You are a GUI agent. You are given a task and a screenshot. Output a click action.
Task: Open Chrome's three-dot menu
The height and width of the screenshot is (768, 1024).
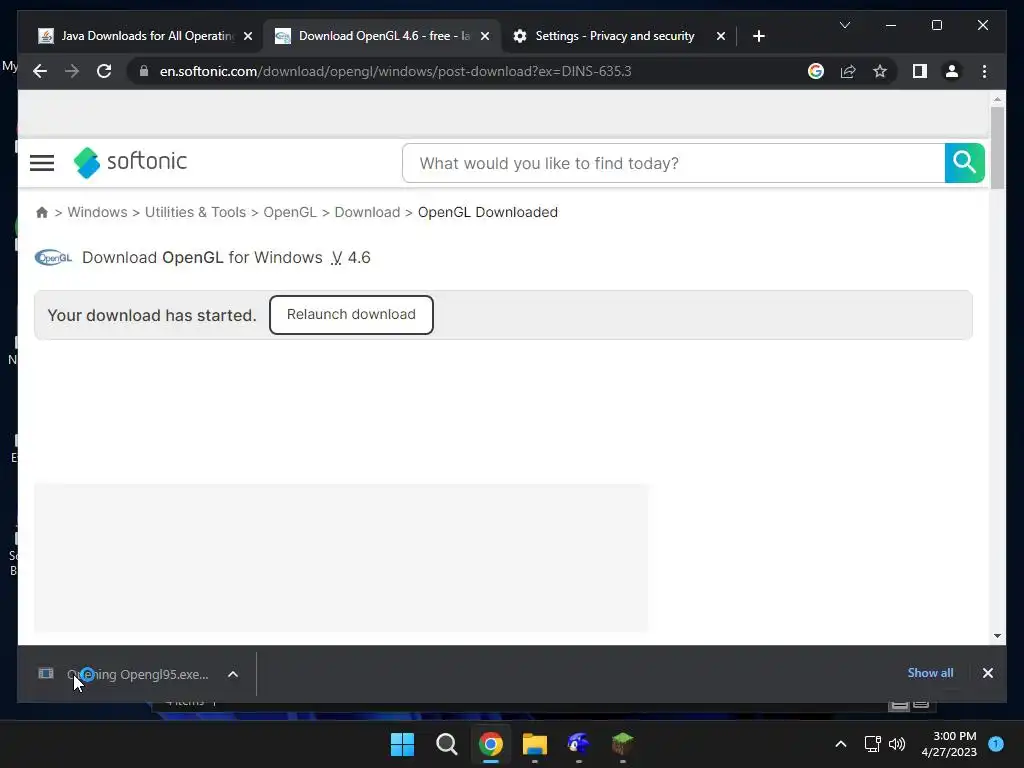[x=984, y=71]
